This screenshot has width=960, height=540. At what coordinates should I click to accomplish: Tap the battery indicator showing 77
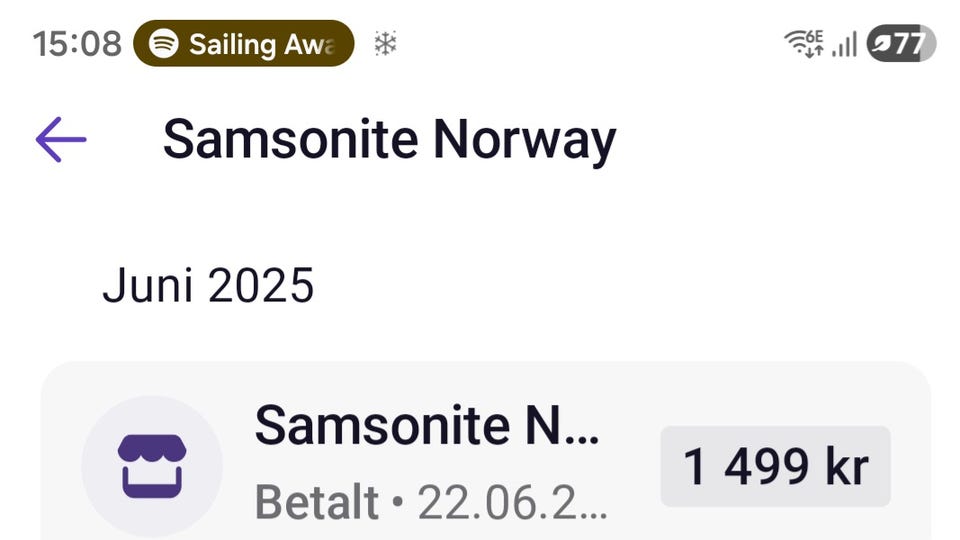[901, 44]
